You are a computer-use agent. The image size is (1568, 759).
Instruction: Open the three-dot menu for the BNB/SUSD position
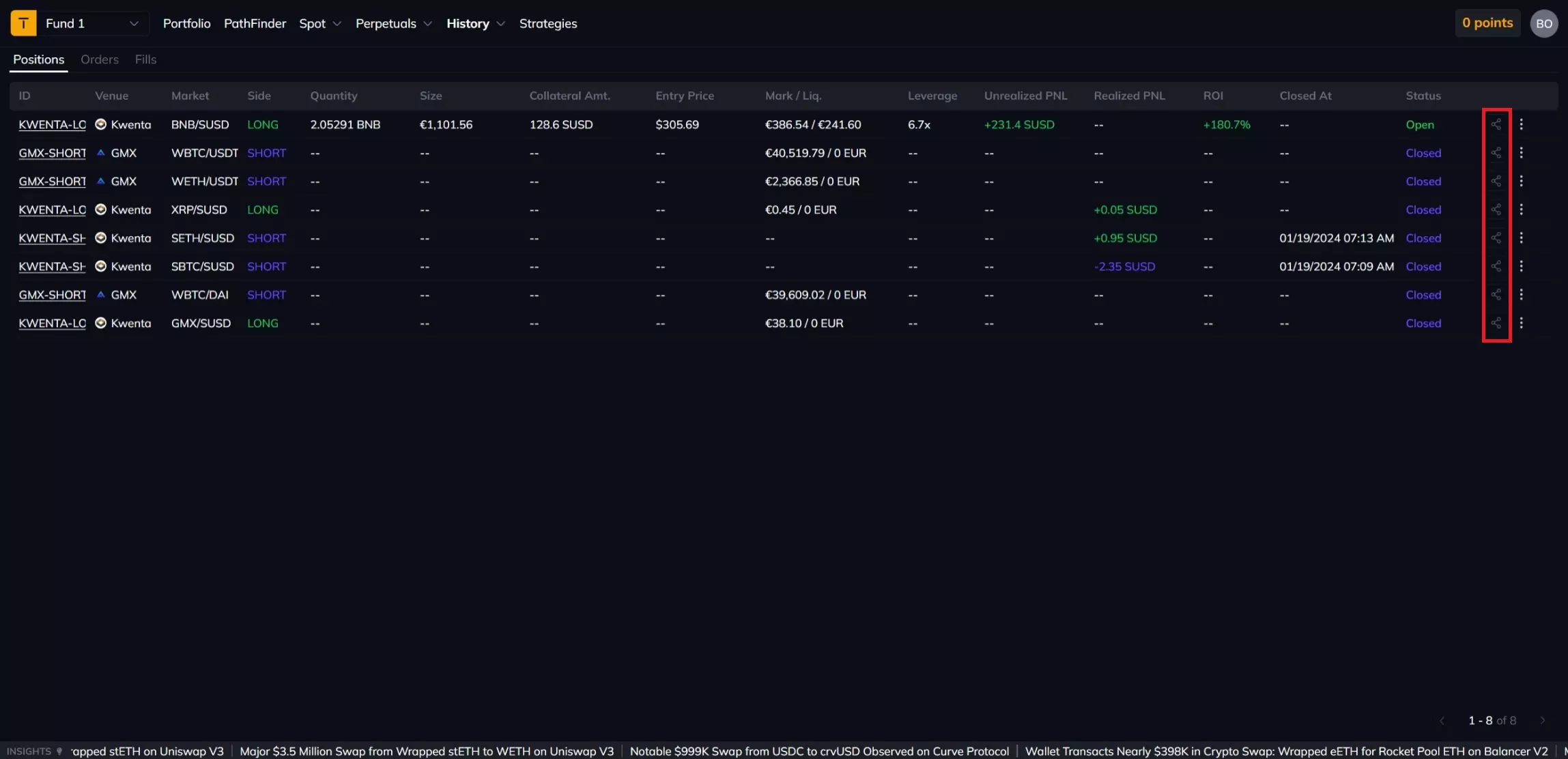[x=1521, y=124]
